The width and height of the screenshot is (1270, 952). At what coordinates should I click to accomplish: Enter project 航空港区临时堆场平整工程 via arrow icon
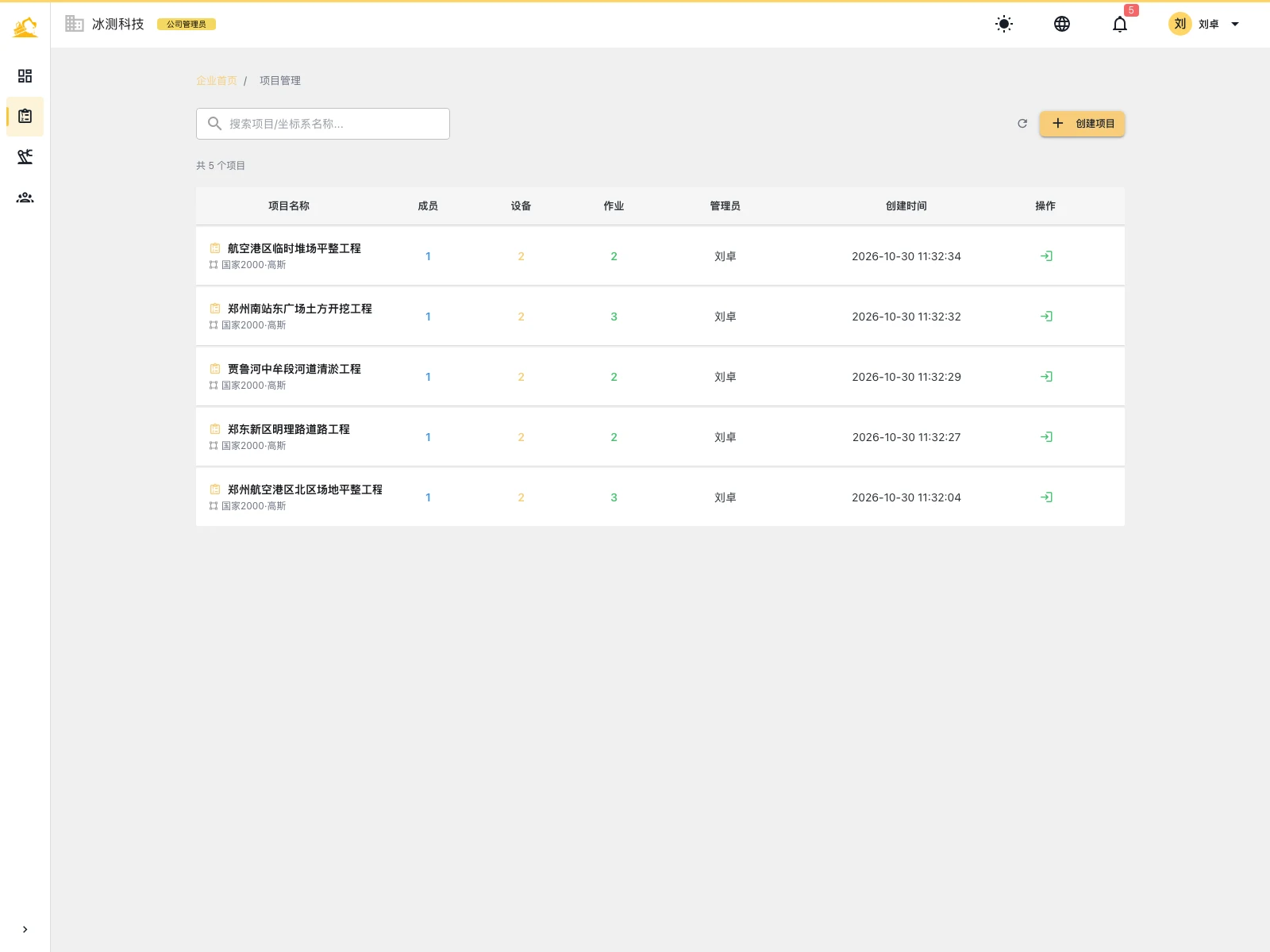click(x=1046, y=256)
